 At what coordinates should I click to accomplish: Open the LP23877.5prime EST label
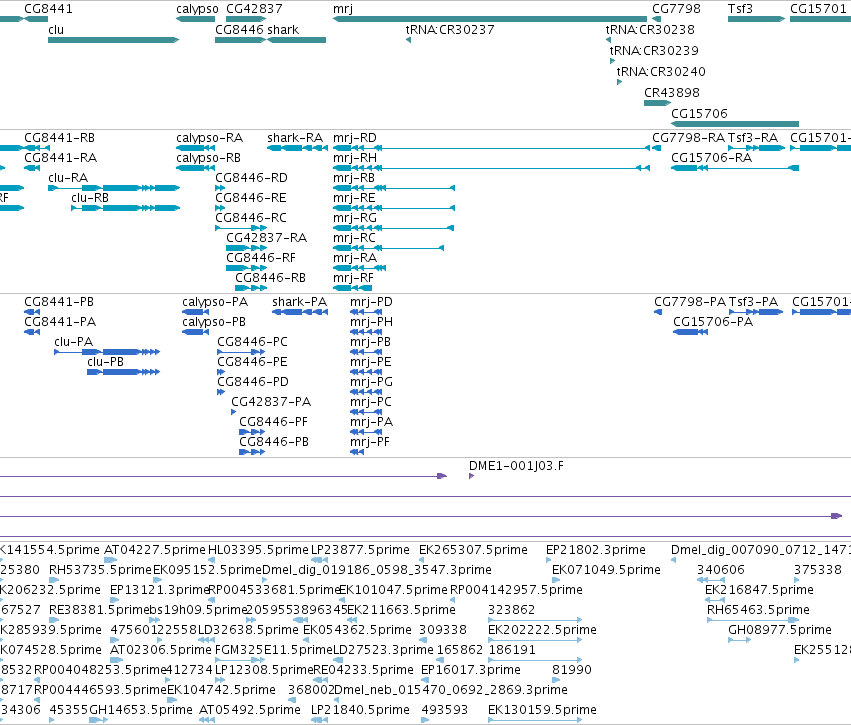click(360, 550)
